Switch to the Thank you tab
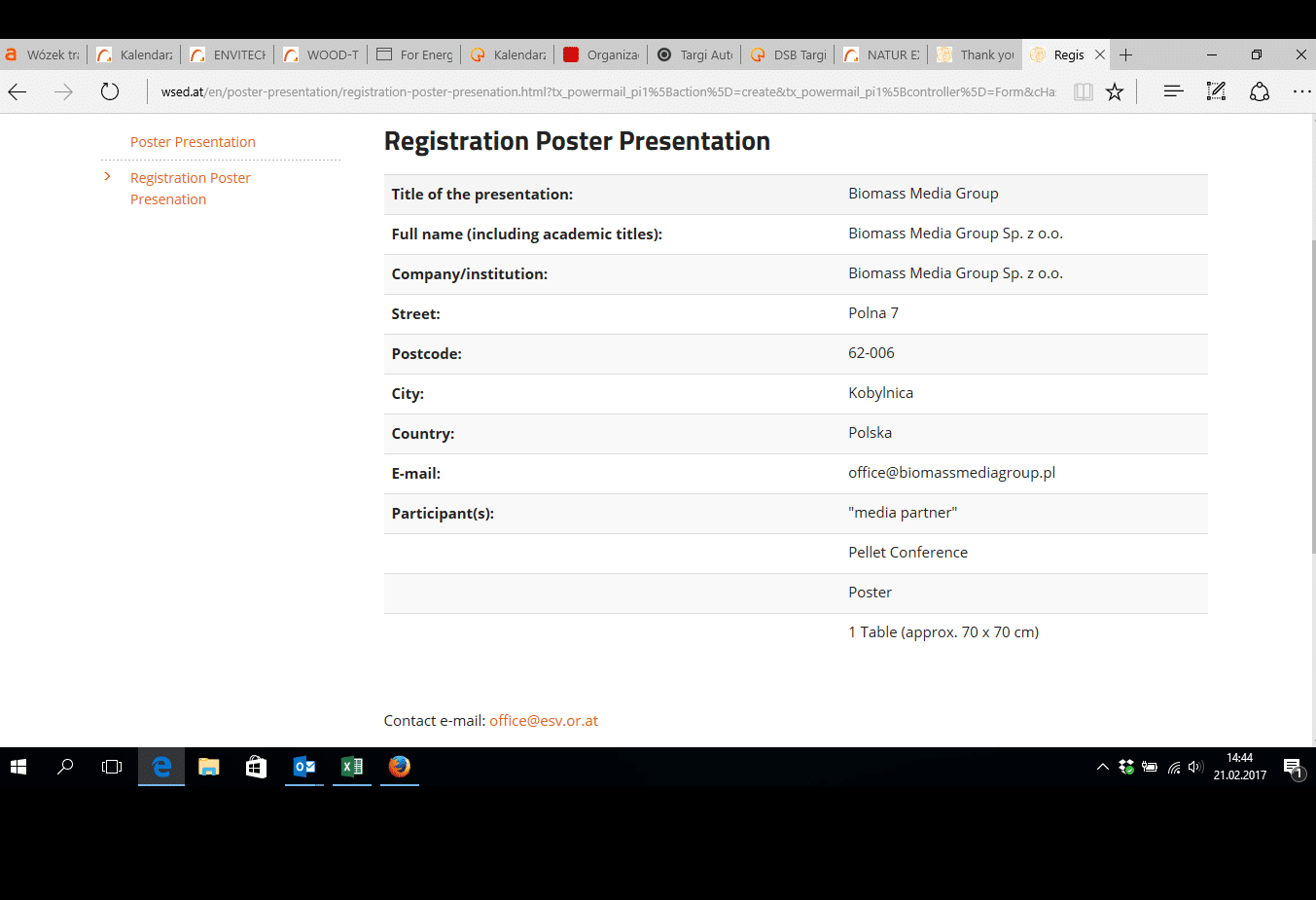Screen dimensions: 1316x900 [x=975, y=54]
